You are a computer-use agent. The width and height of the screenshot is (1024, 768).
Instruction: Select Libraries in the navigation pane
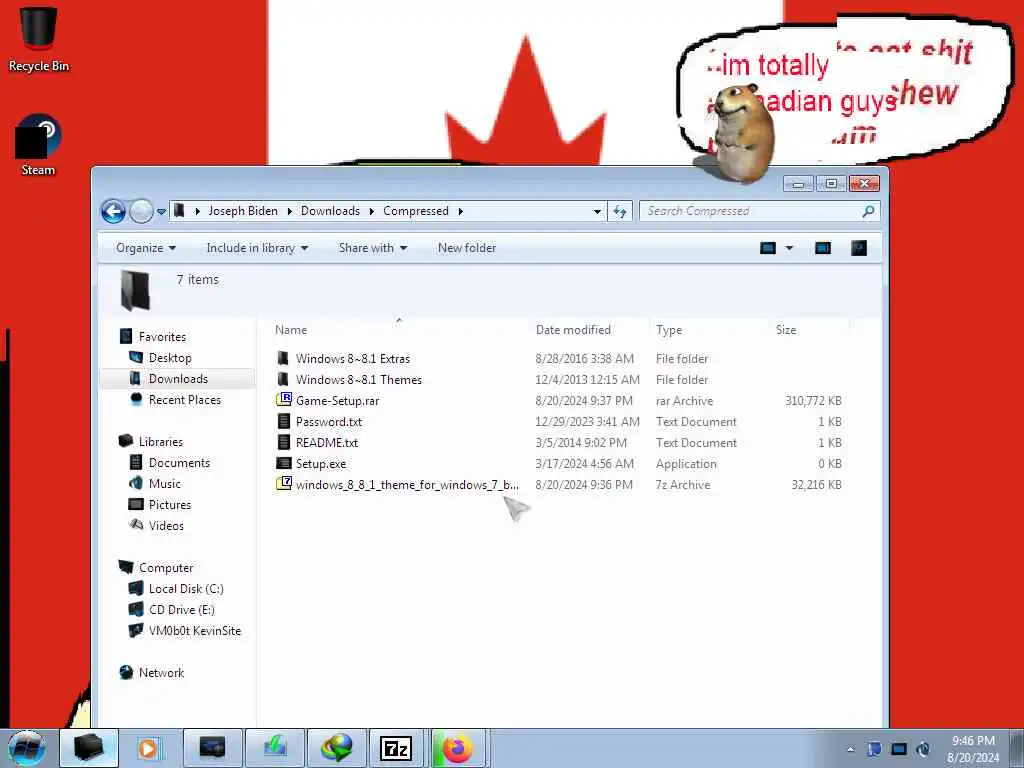(161, 442)
